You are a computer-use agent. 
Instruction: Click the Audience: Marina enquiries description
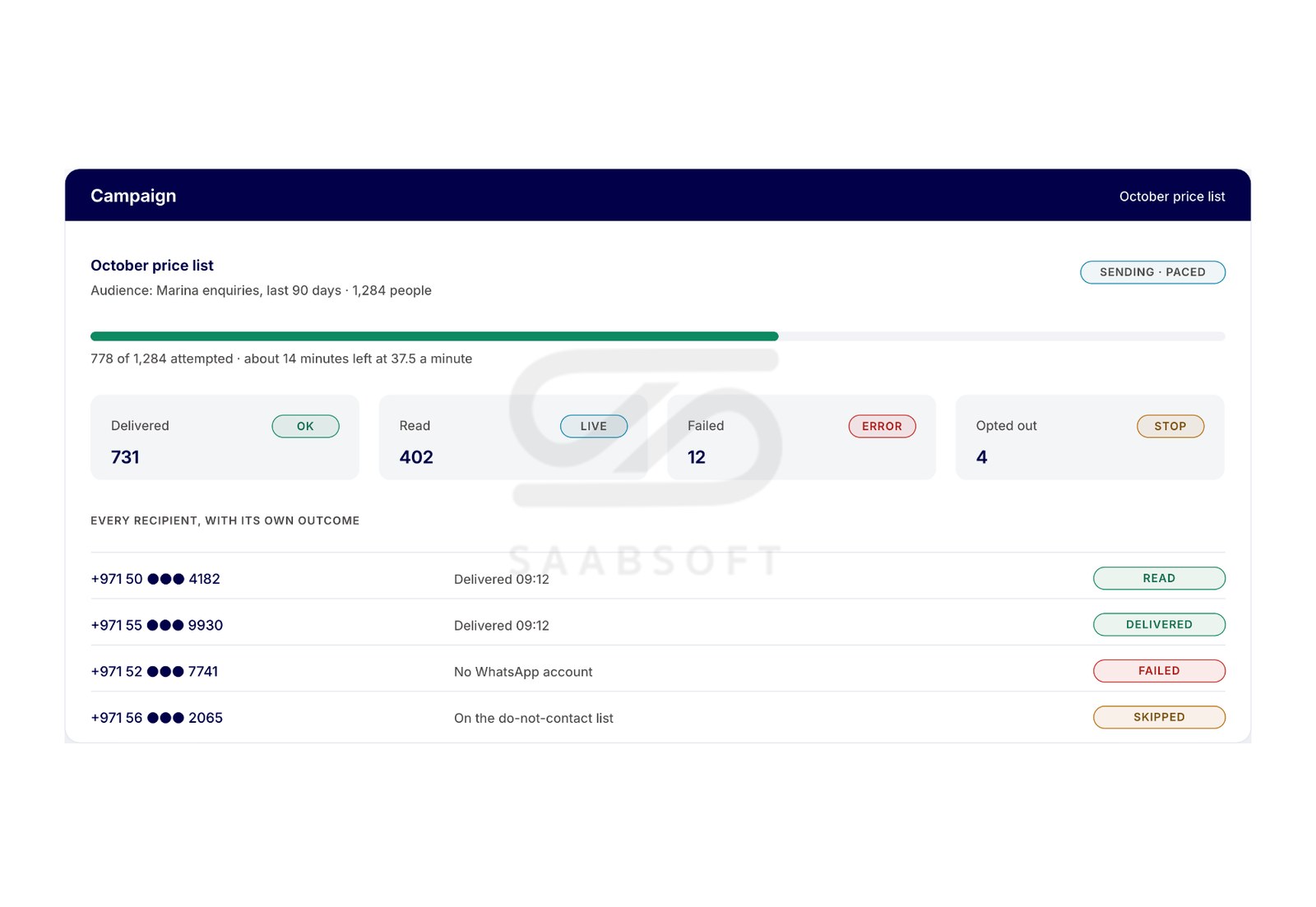click(x=261, y=290)
